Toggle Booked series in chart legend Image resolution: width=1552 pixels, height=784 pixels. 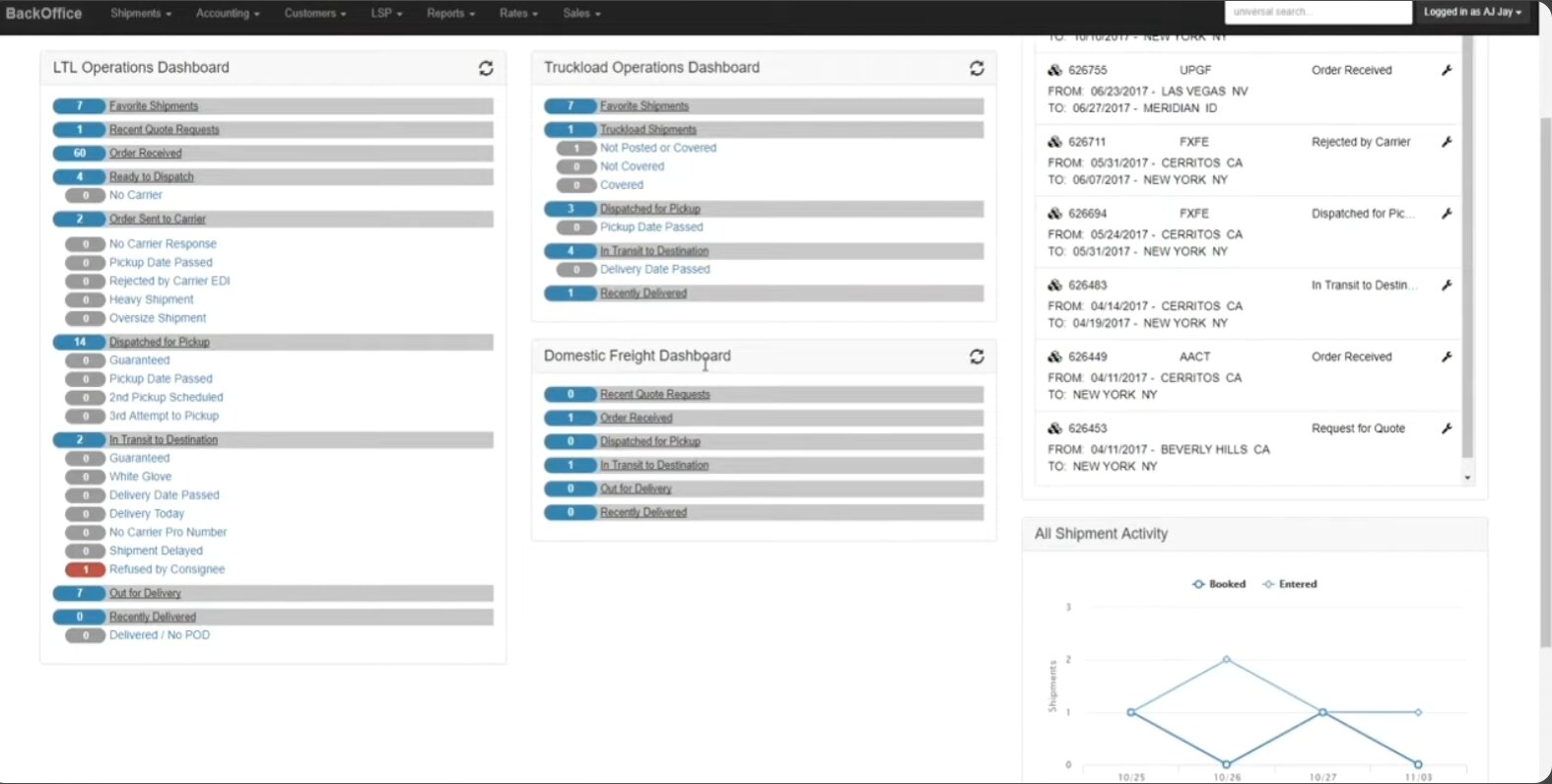(1218, 584)
